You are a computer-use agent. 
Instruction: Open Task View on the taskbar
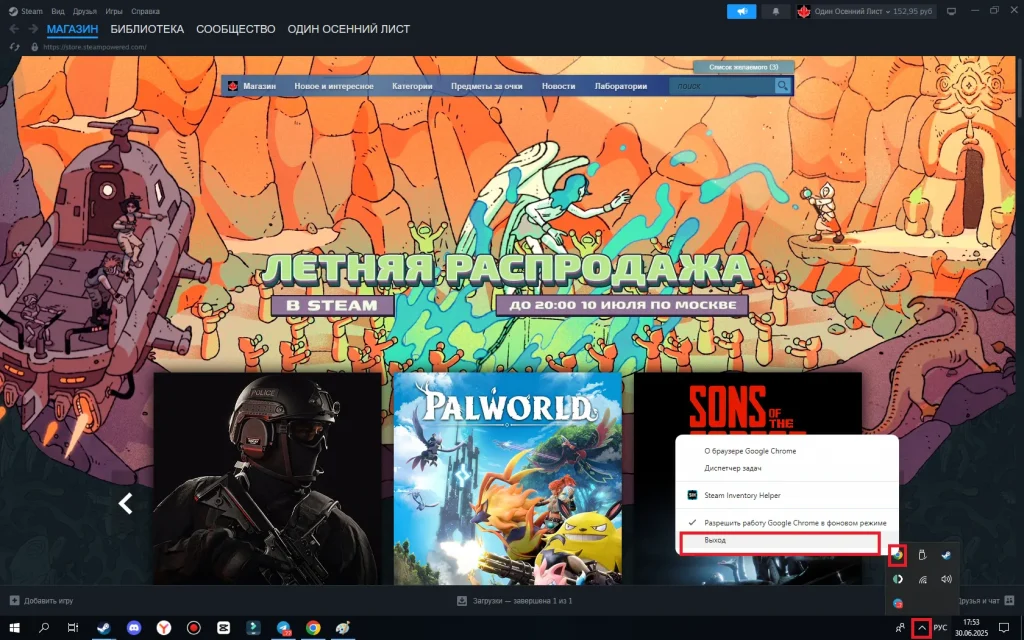(73, 628)
